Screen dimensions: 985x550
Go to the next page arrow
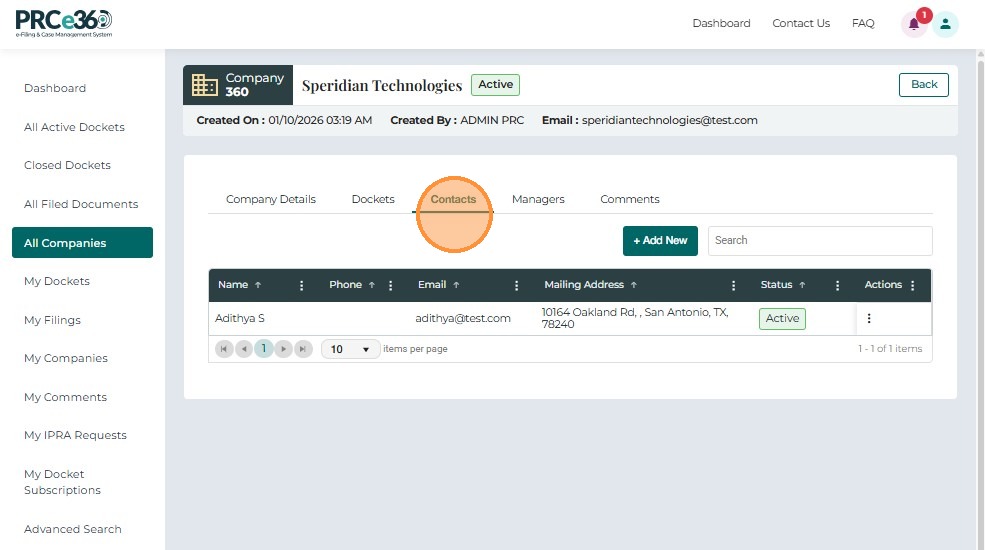click(x=283, y=349)
